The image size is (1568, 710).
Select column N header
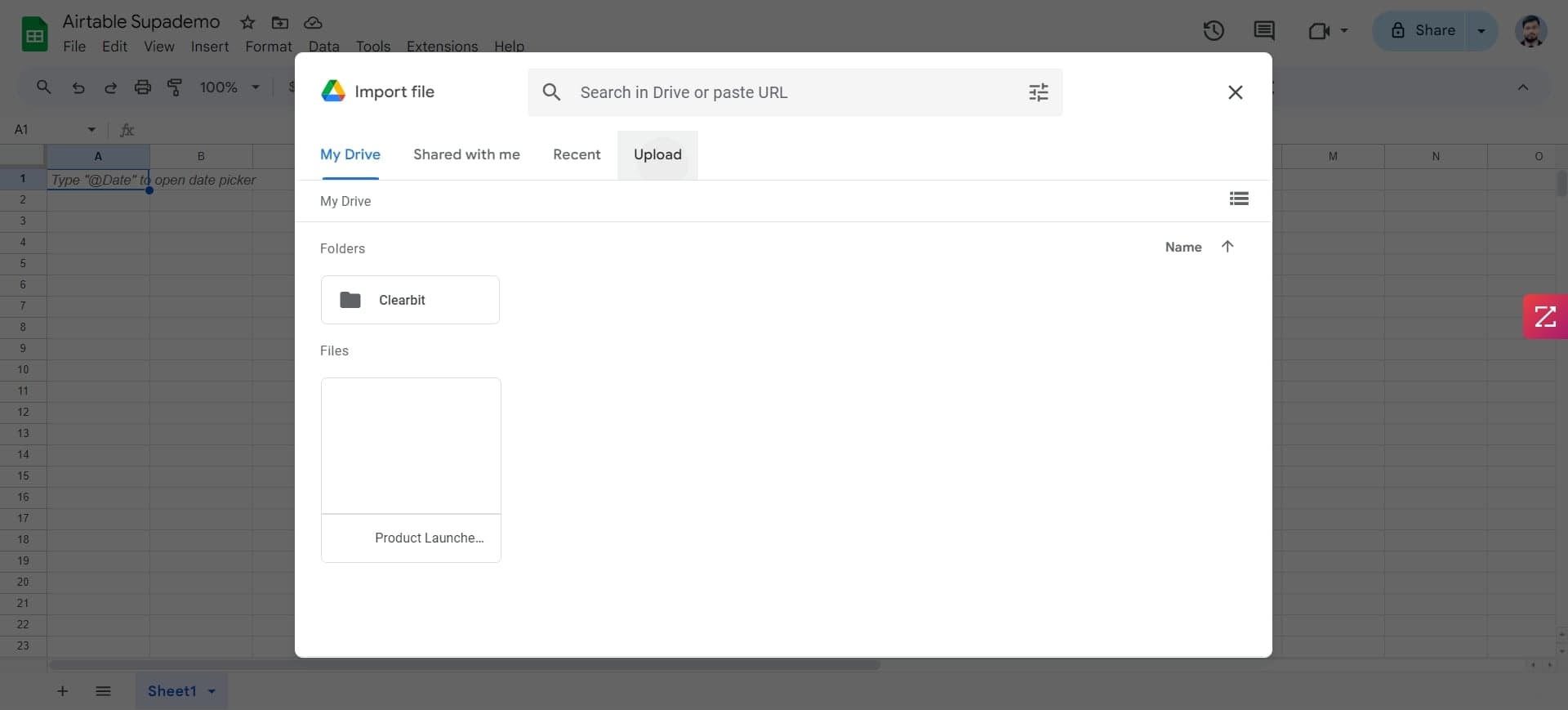(1436, 156)
